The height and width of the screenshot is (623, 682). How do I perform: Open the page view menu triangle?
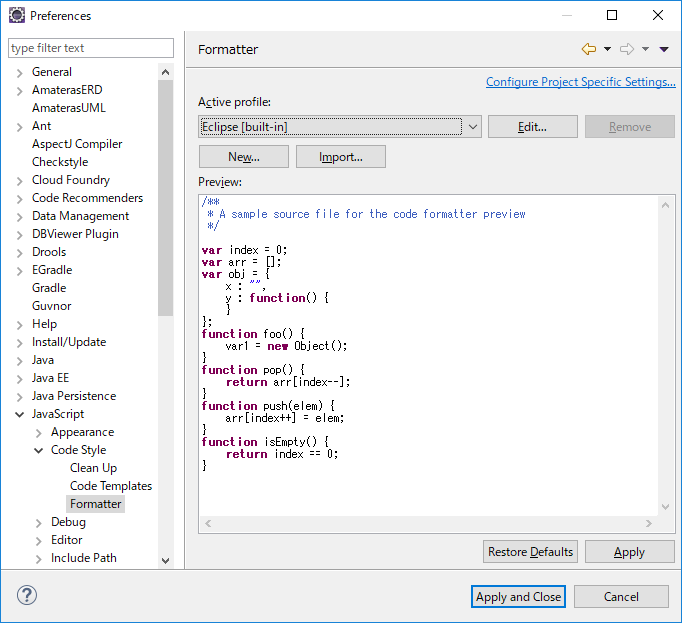tap(664, 49)
